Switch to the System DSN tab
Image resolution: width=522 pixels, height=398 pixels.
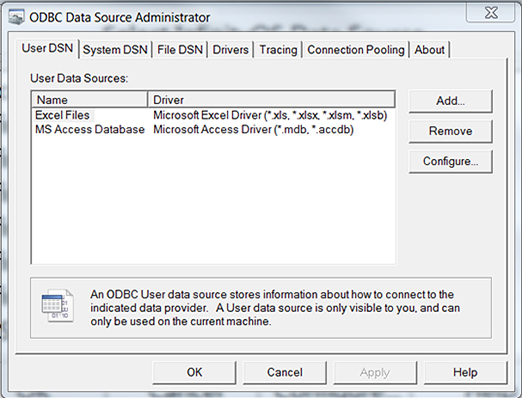pos(115,50)
